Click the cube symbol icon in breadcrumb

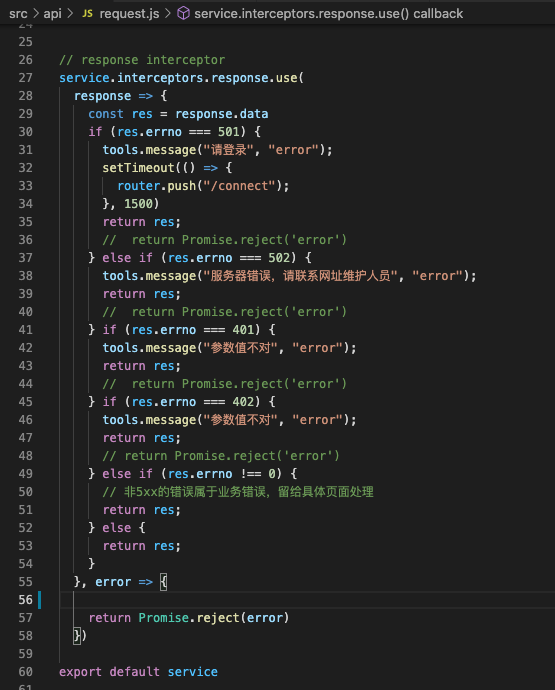[x=183, y=14]
